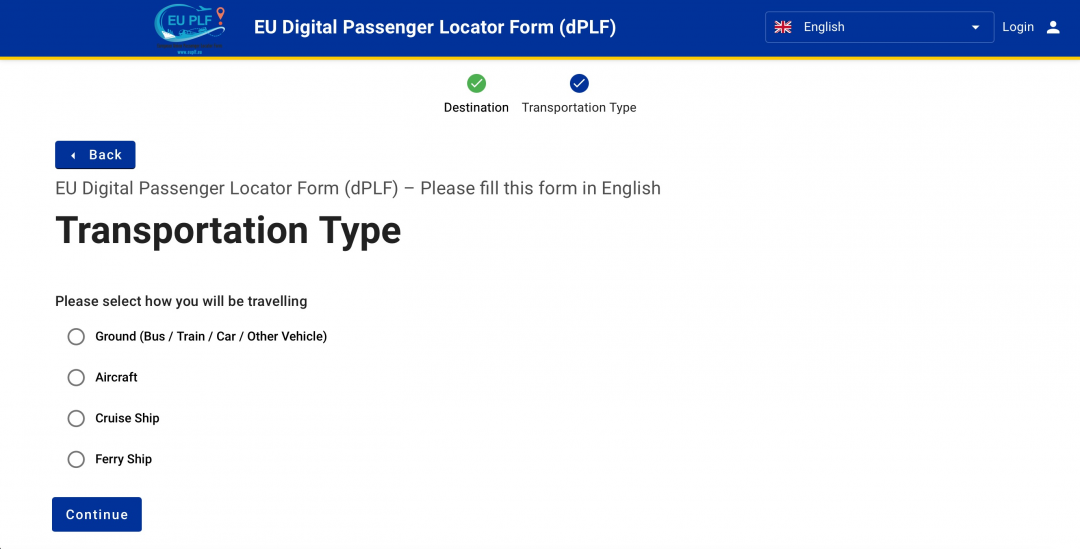Screen dimensions: 1080x549
Task: Click the Aircraft option label text
Action: pos(116,377)
